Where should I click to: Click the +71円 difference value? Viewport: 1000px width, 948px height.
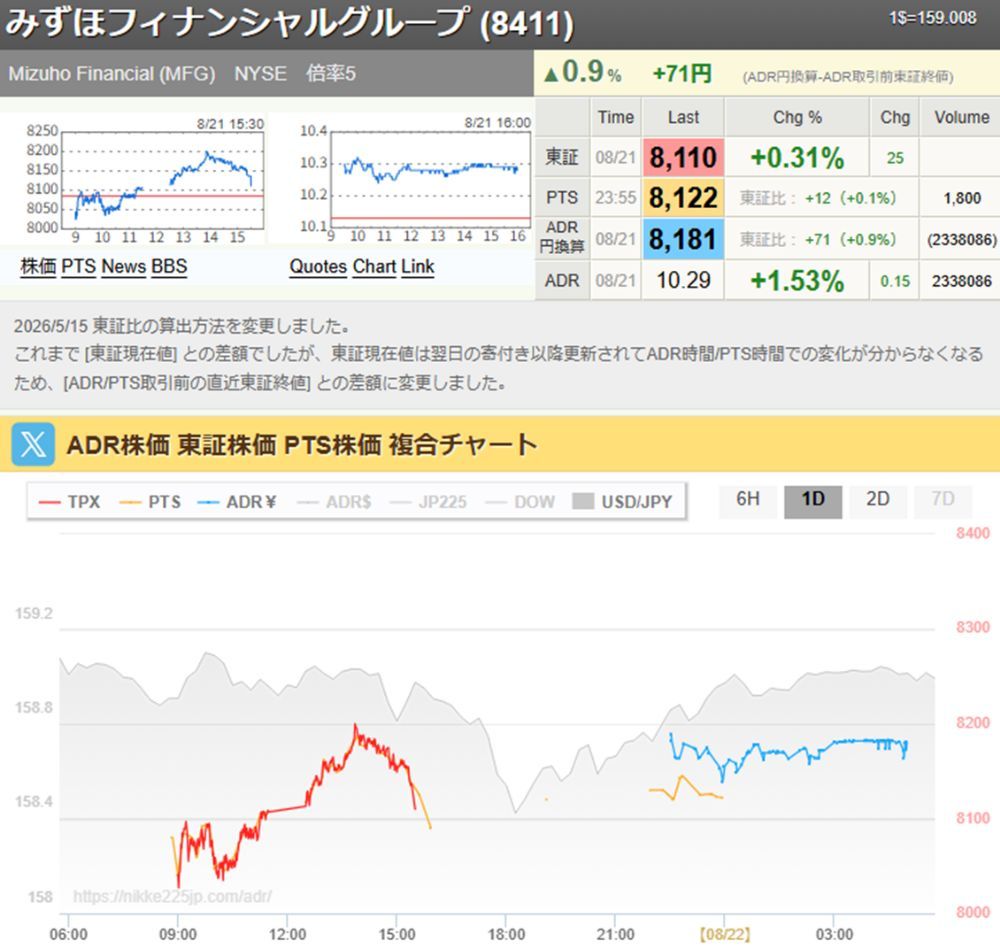pyautogui.click(x=682, y=73)
